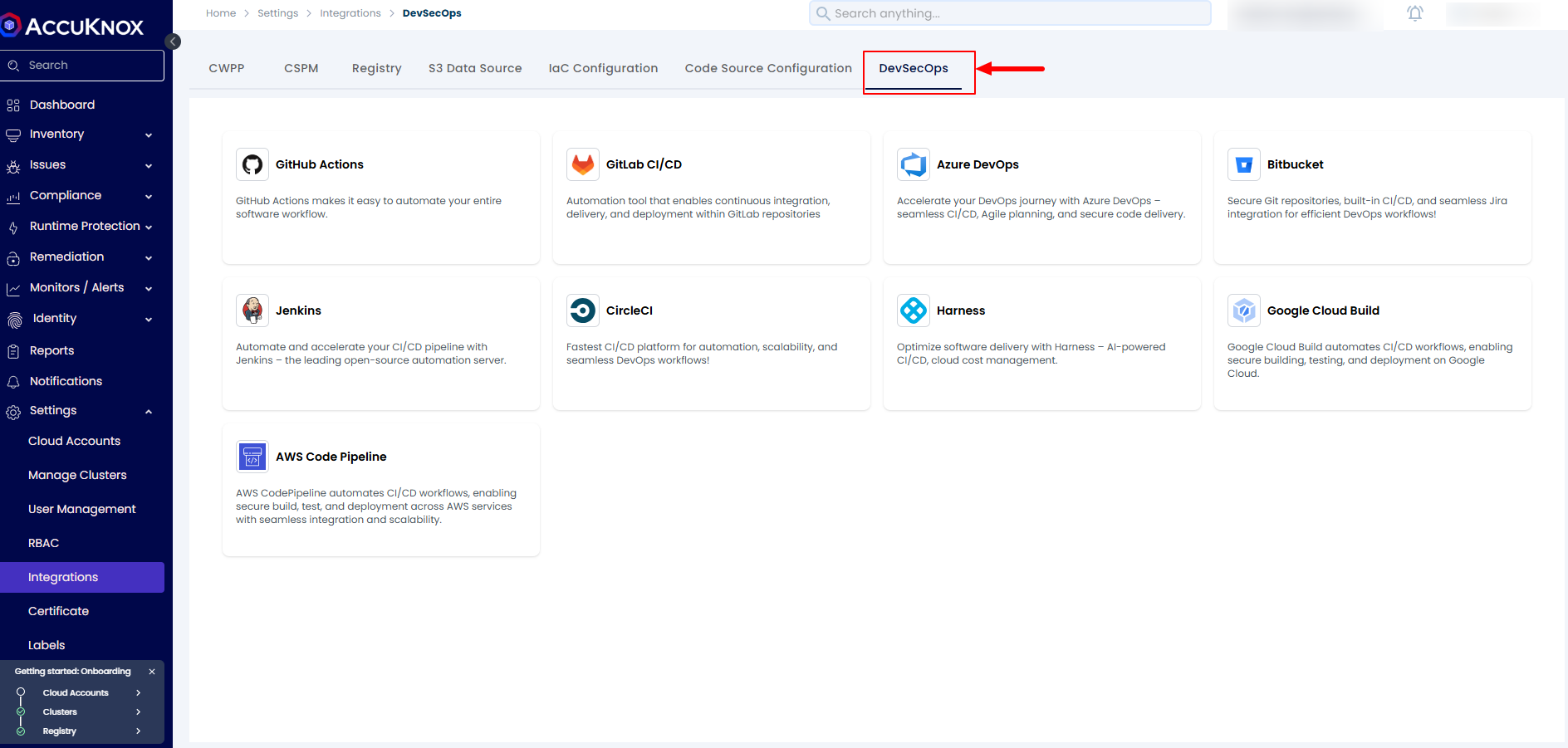
Task: Open RBAC settings page
Action: (x=43, y=543)
